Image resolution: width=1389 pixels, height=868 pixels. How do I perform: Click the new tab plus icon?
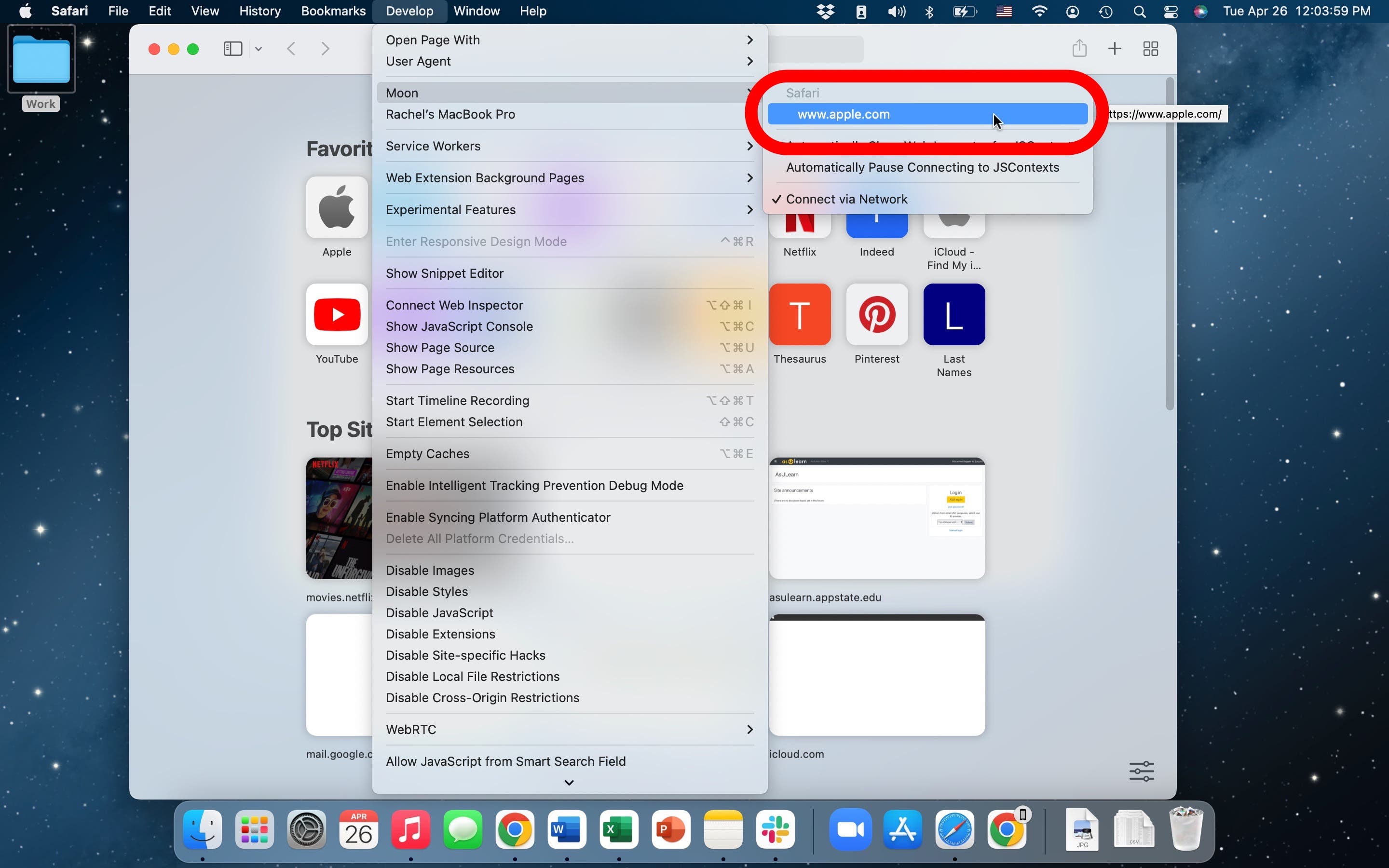pyautogui.click(x=1114, y=49)
